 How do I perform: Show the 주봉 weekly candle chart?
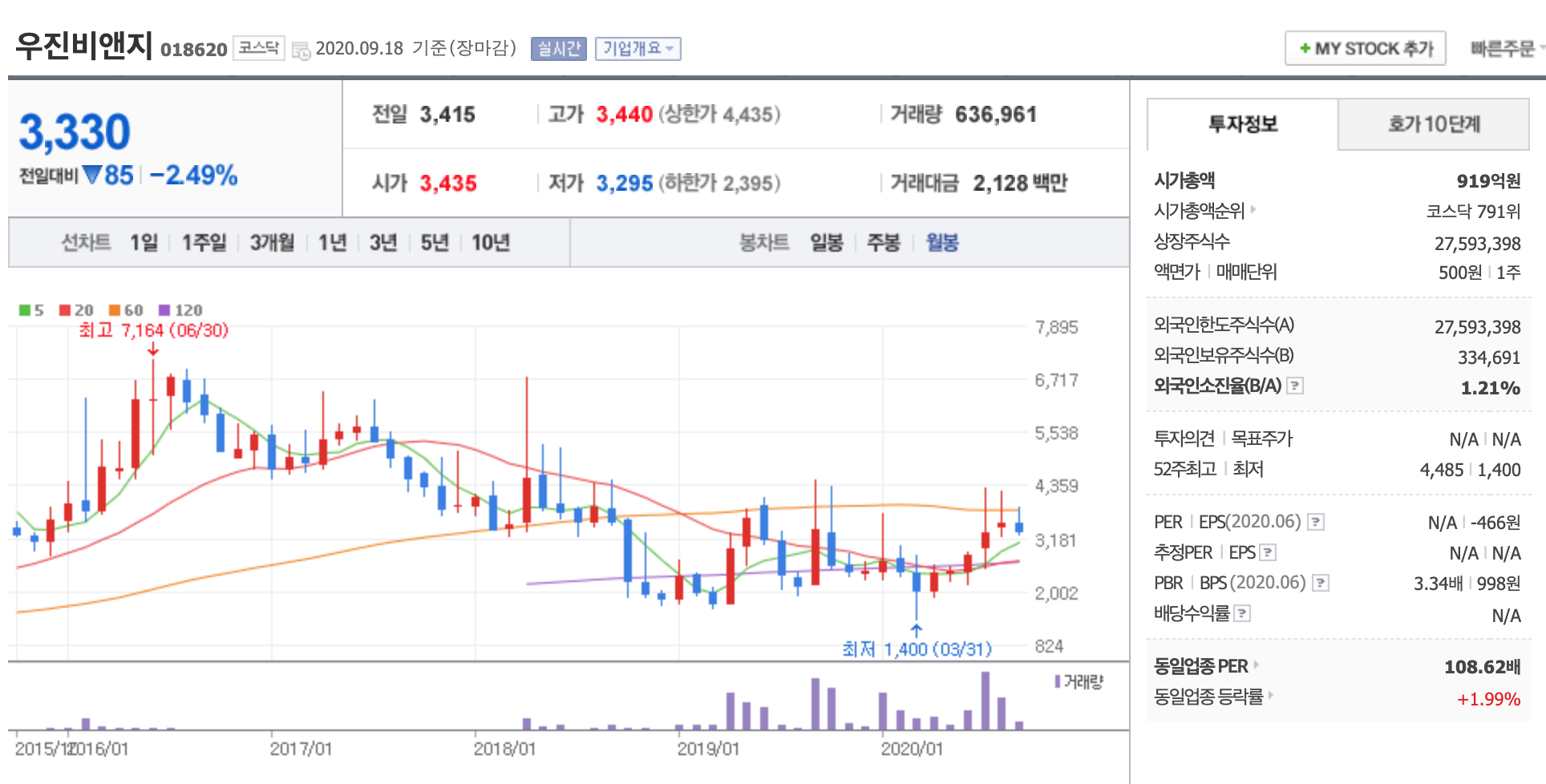point(884,243)
